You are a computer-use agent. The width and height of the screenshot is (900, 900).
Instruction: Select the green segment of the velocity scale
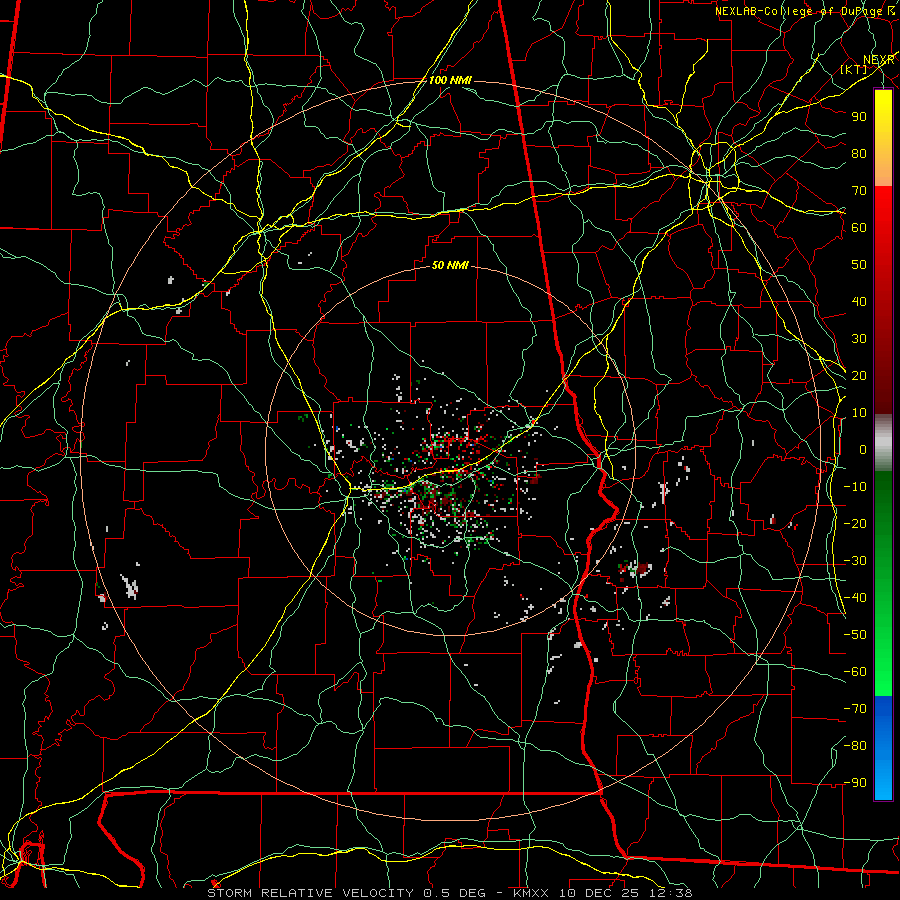883,583
